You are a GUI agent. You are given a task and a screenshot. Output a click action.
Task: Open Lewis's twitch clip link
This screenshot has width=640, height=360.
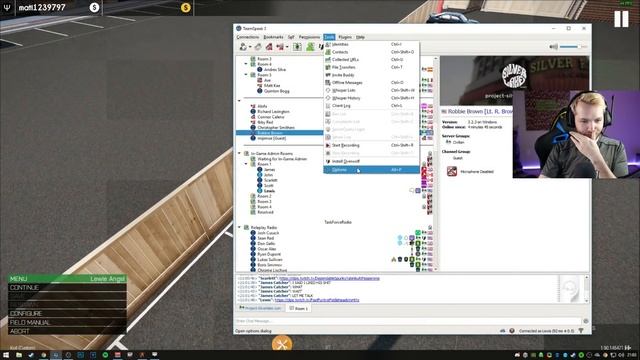(317, 300)
